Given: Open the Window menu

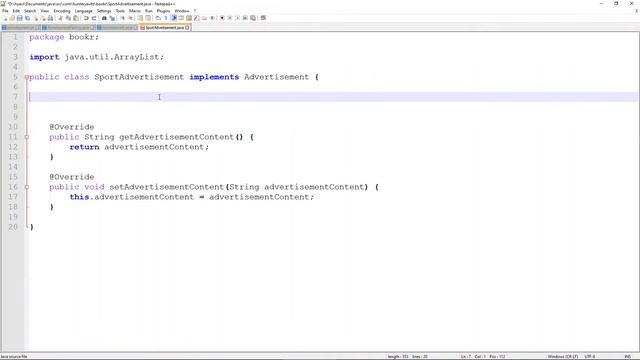Looking at the screenshot, I should (x=182, y=11).
